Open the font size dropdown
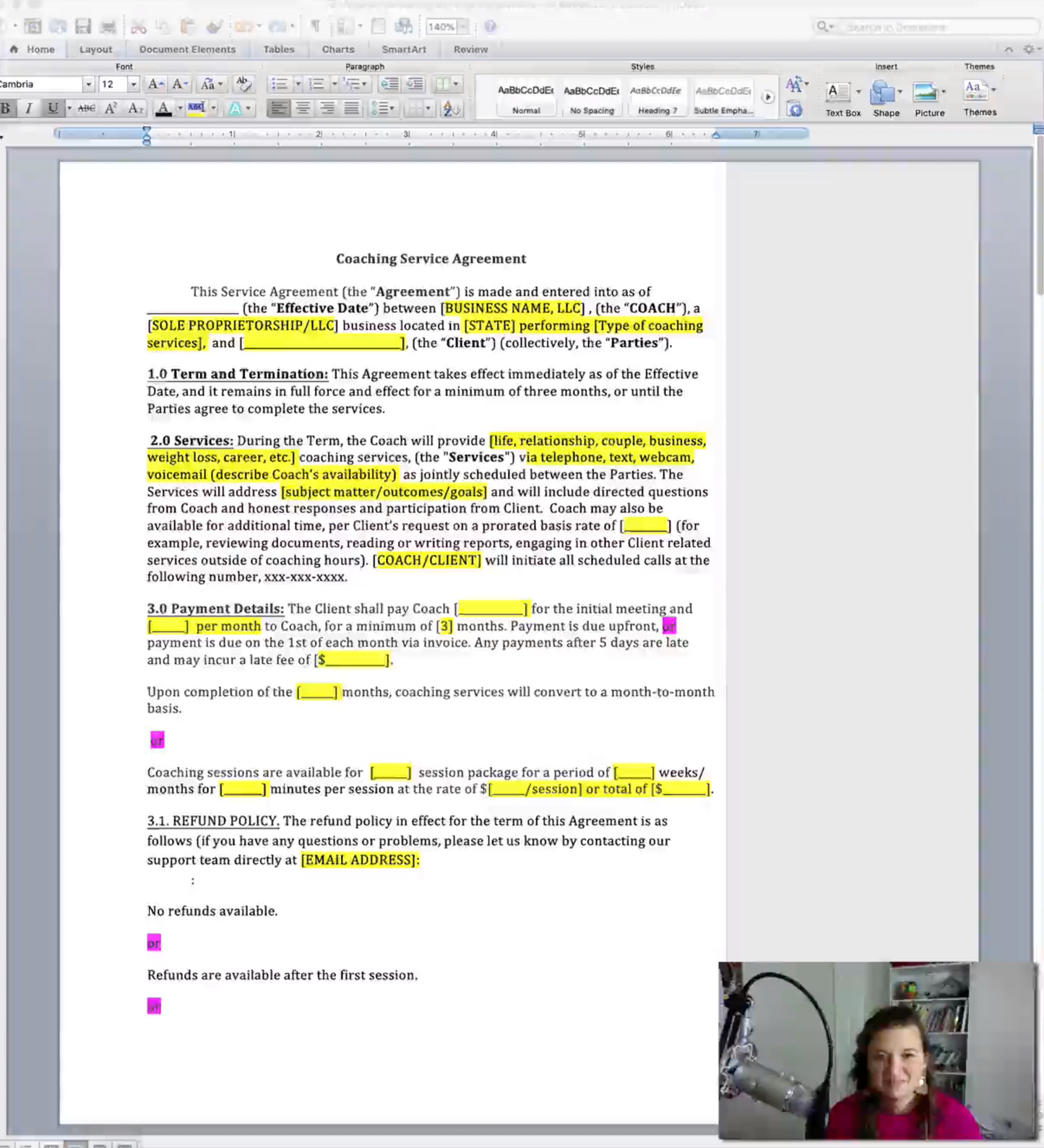This screenshot has width=1044, height=1148. [x=133, y=85]
